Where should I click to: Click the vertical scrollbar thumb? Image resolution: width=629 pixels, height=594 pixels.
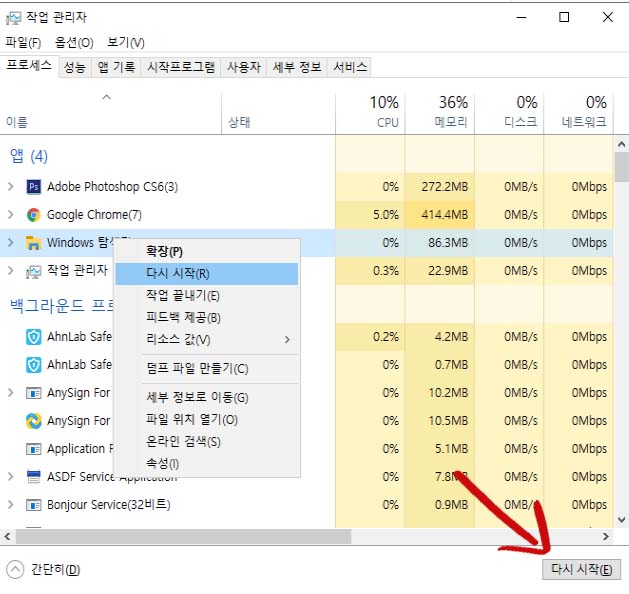click(621, 166)
